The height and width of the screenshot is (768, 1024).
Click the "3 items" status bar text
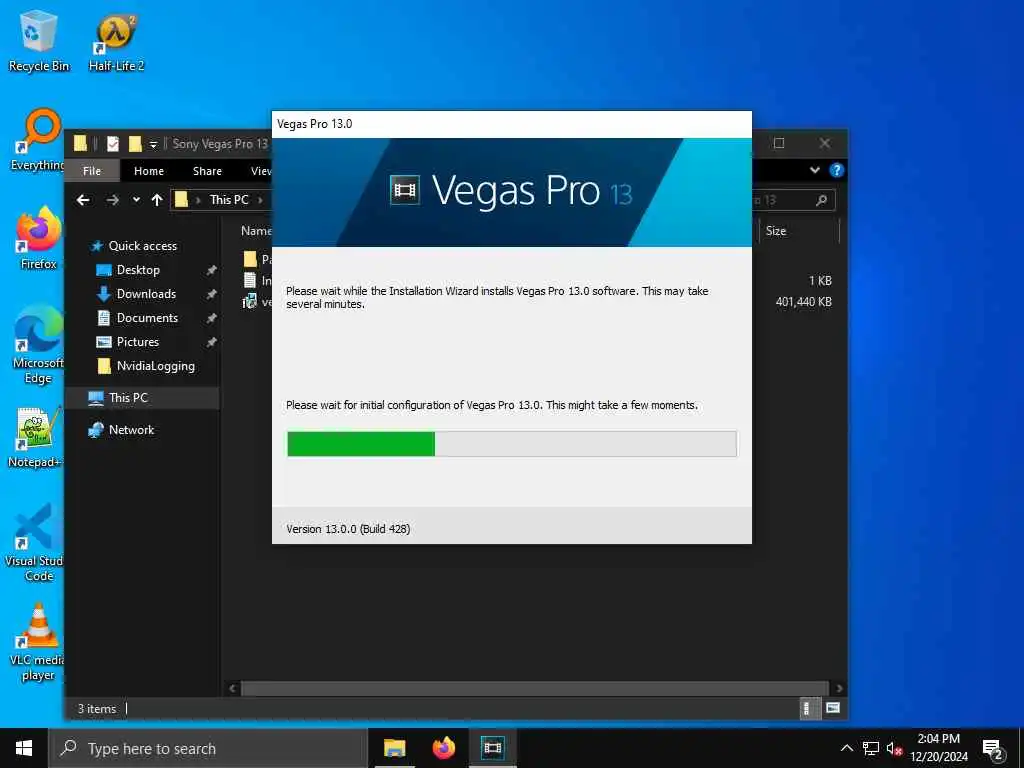(x=97, y=709)
